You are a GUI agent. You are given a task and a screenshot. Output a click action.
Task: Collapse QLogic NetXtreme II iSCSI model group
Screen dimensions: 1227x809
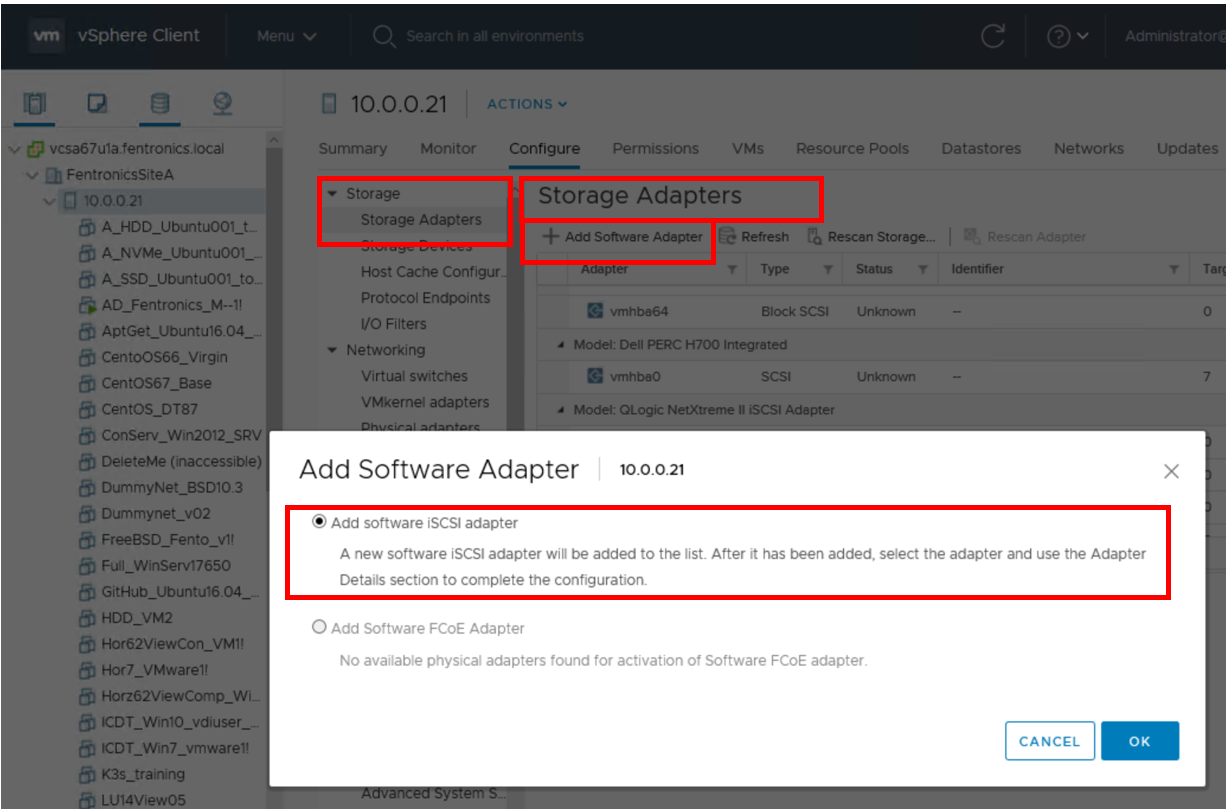click(562, 410)
